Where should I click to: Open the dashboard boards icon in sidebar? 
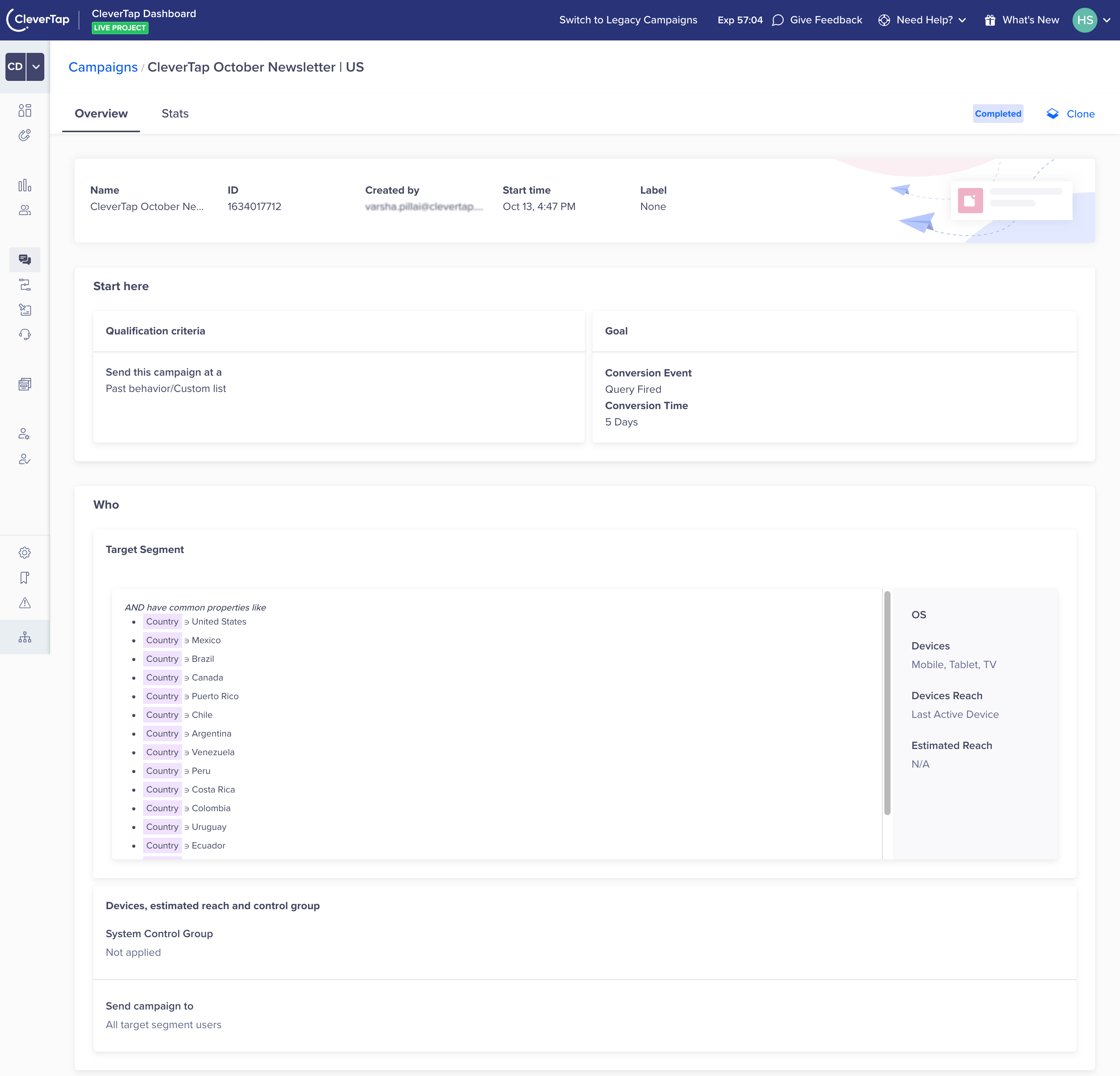tap(24, 110)
